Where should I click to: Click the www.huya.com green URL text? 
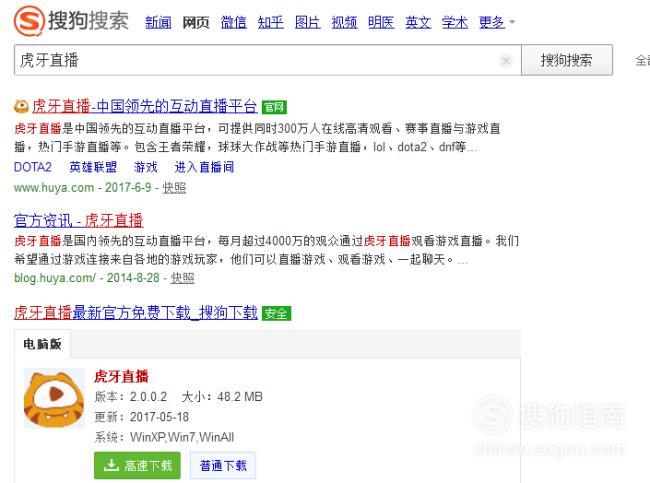pos(54,188)
